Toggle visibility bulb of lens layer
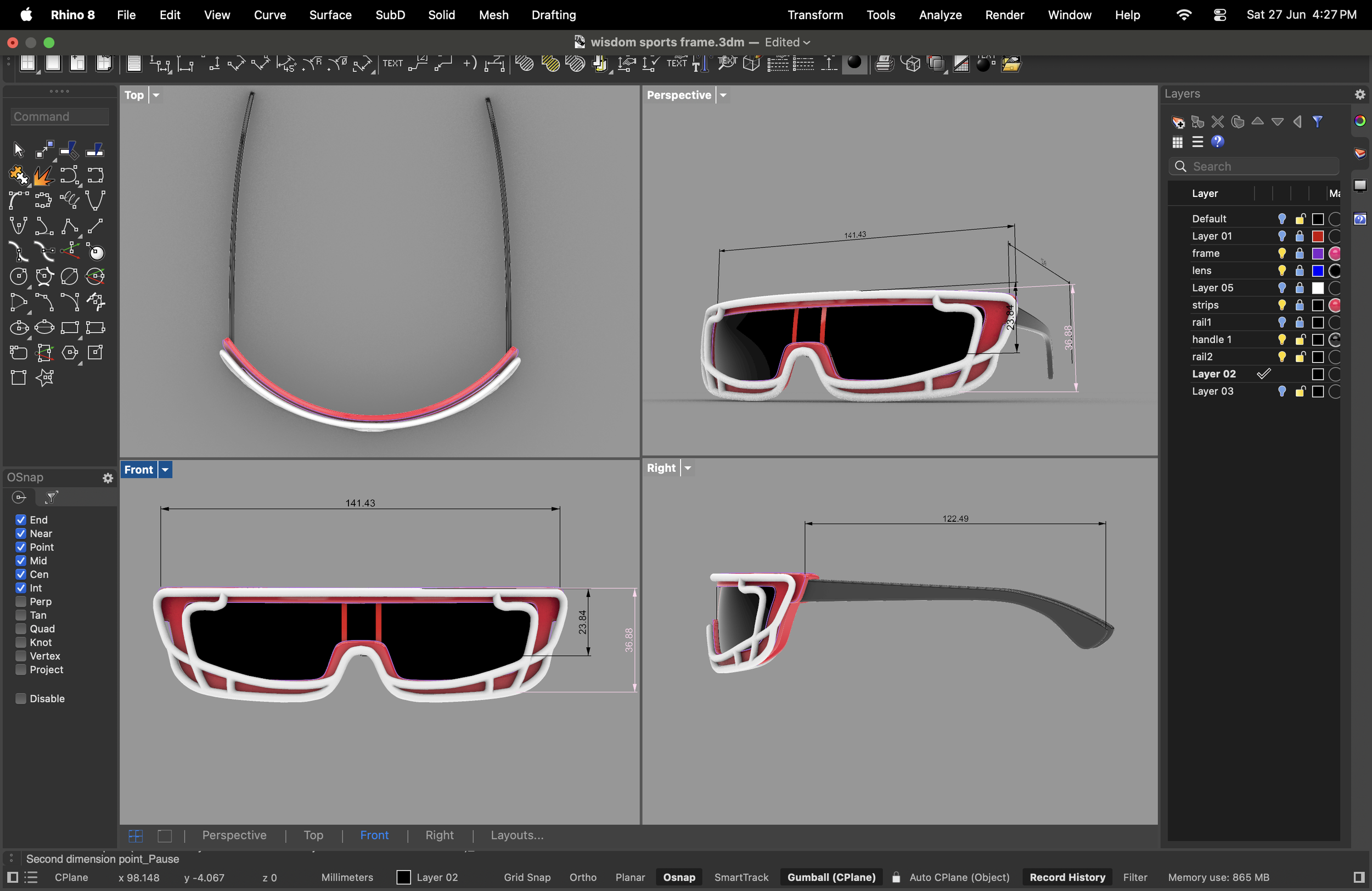 (x=1282, y=271)
